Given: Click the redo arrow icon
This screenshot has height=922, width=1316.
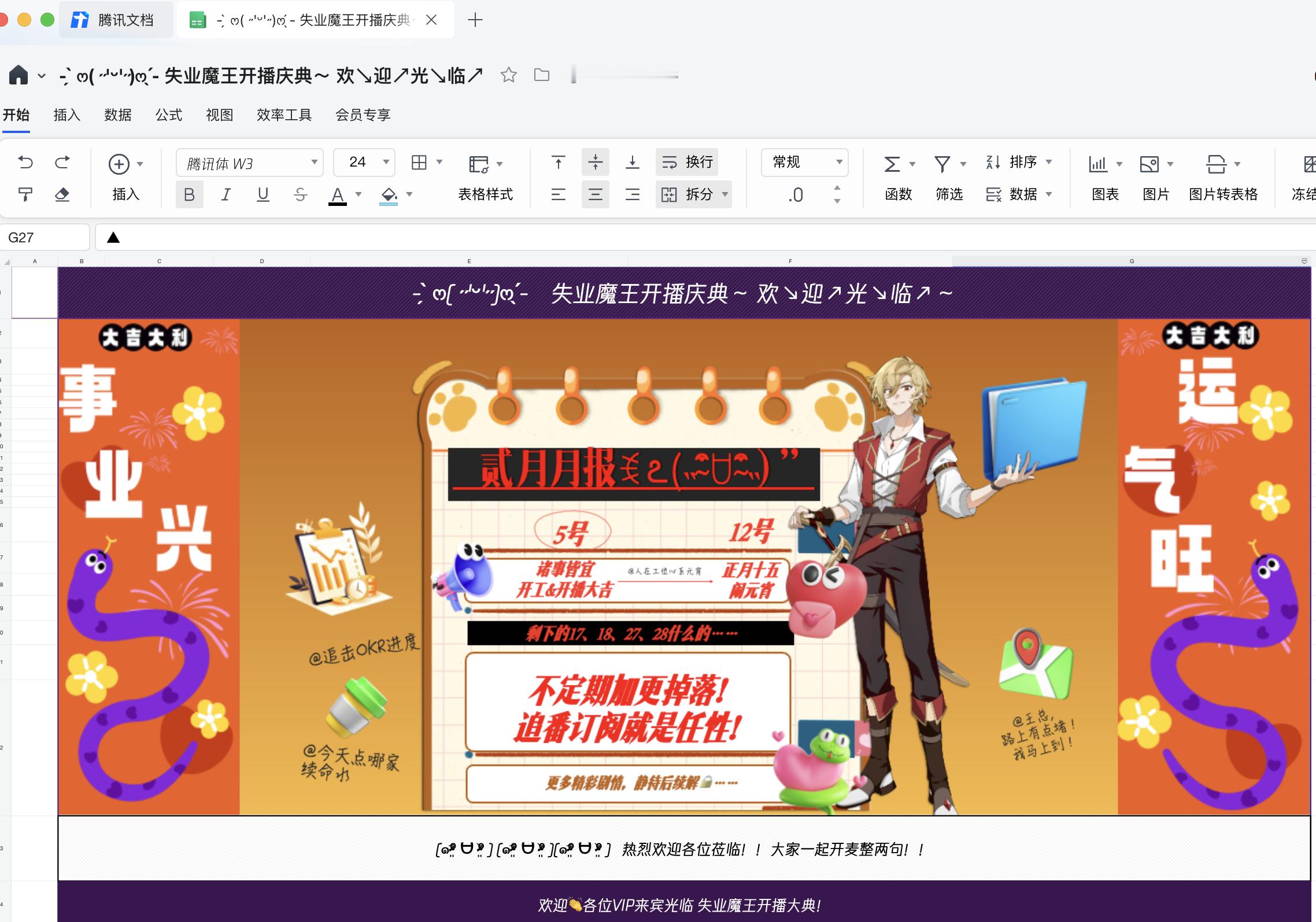Looking at the screenshot, I should pyautogui.click(x=62, y=163).
